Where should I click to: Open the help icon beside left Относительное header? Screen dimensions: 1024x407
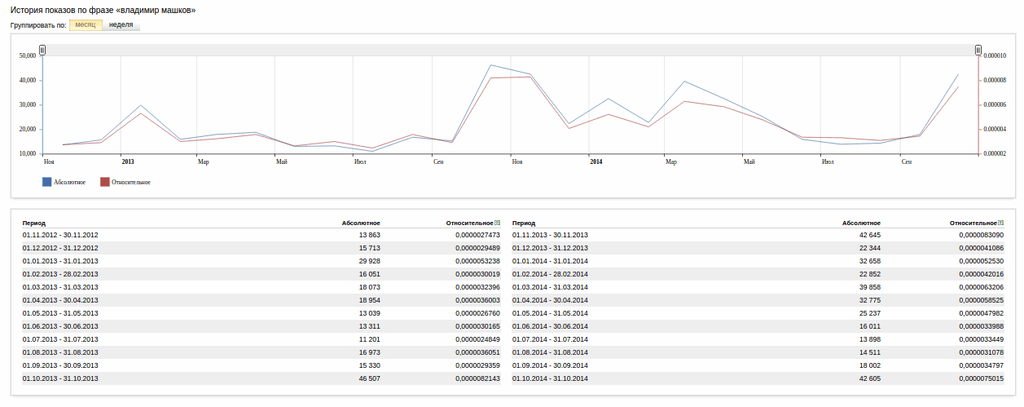point(498,223)
